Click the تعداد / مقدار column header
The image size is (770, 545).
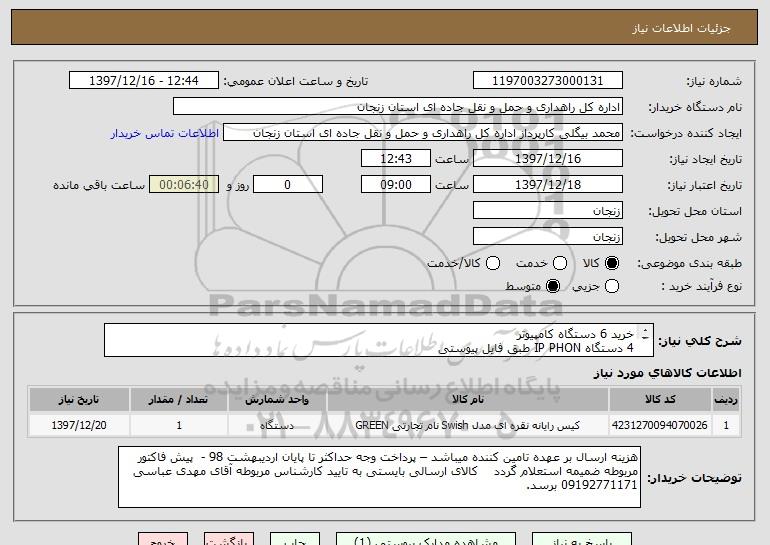(x=179, y=399)
